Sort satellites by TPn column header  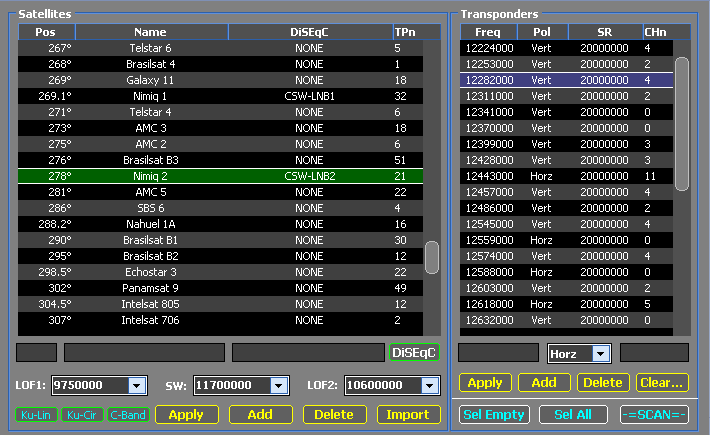[416, 32]
